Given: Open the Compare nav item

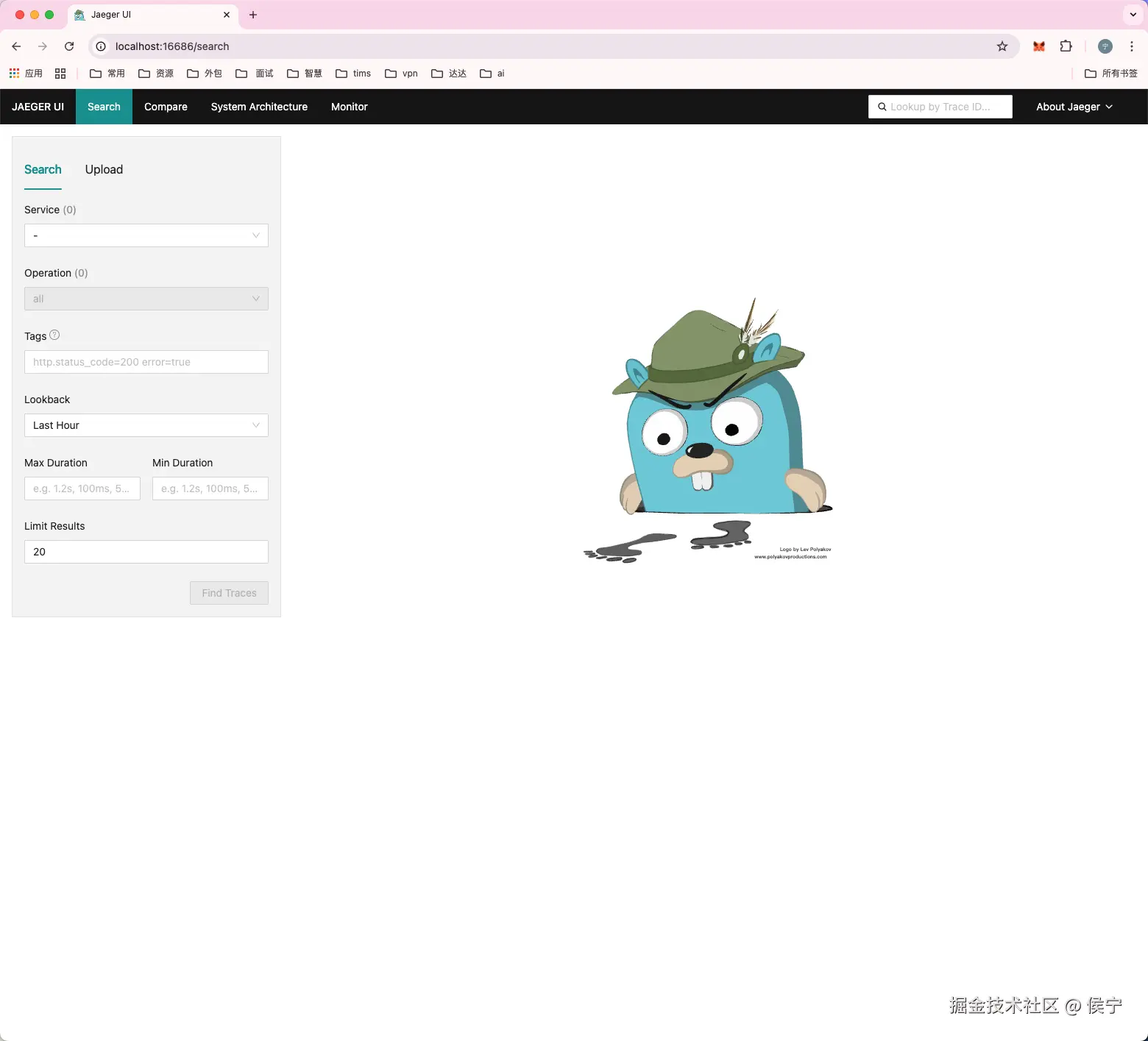Looking at the screenshot, I should point(166,107).
